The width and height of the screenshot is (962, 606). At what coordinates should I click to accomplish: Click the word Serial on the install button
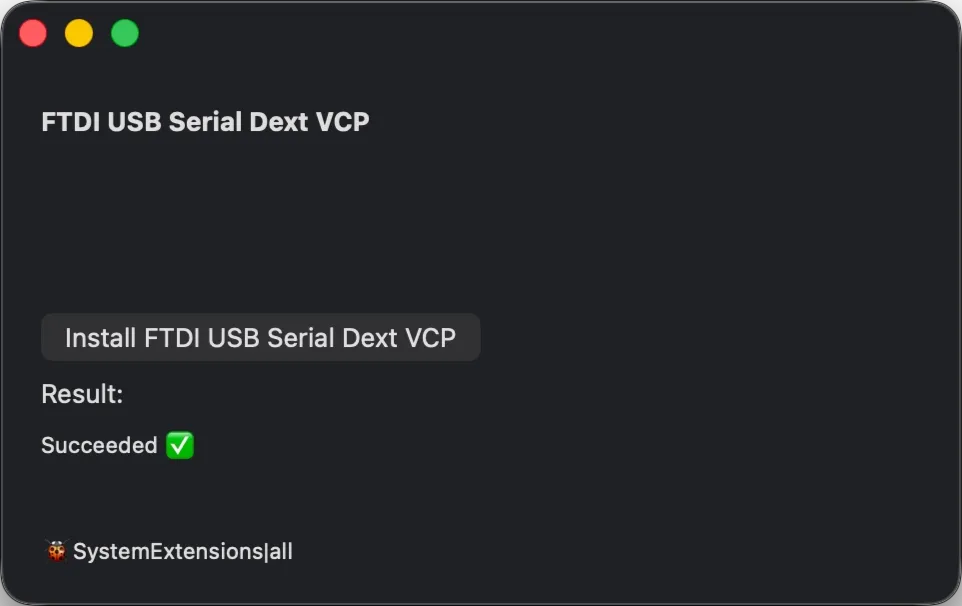[300, 338]
